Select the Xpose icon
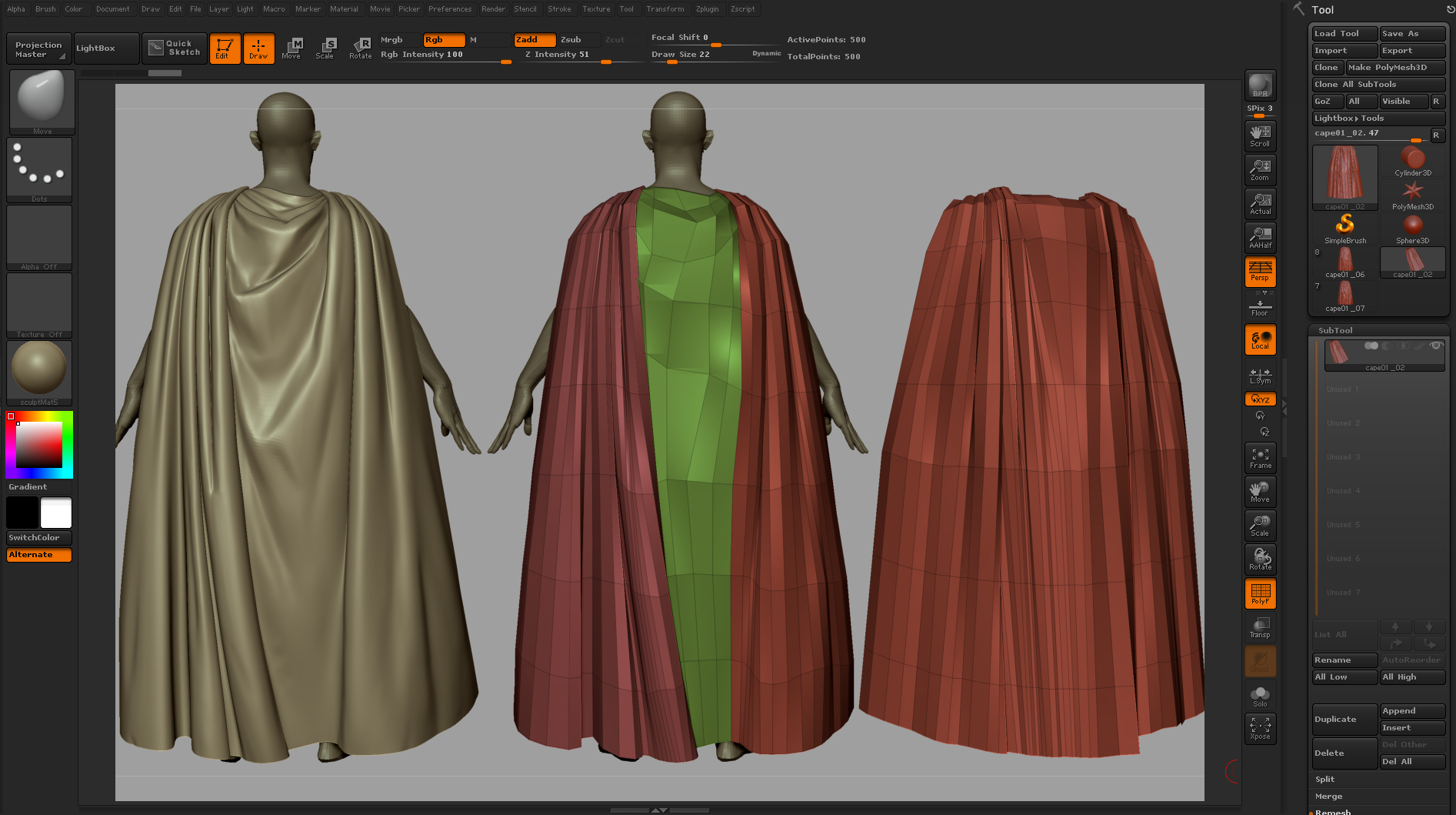The width and height of the screenshot is (1456, 815). [1260, 729]
